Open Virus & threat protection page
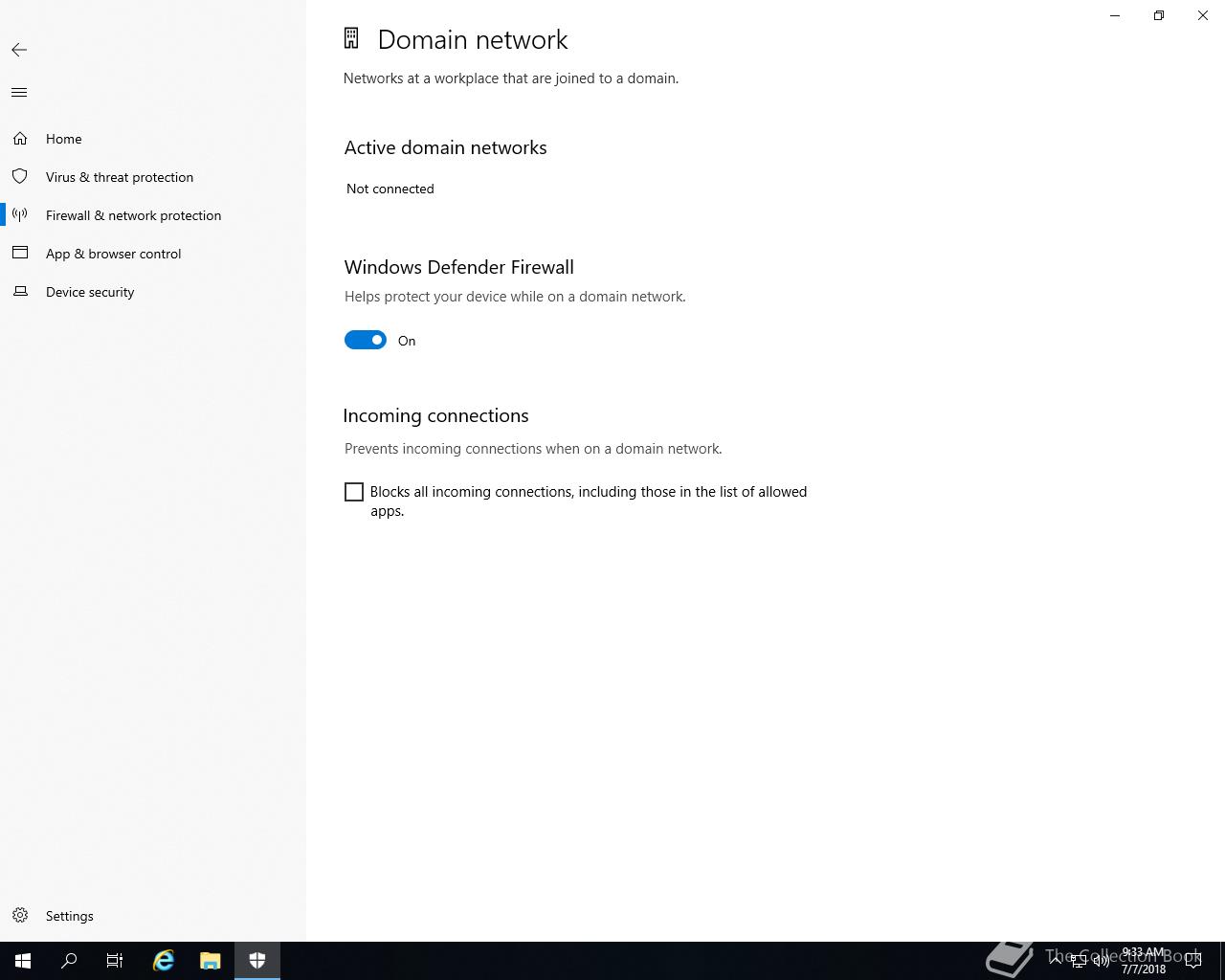The width and height of the screenshot is (1225, 980). tap(120, 177)
